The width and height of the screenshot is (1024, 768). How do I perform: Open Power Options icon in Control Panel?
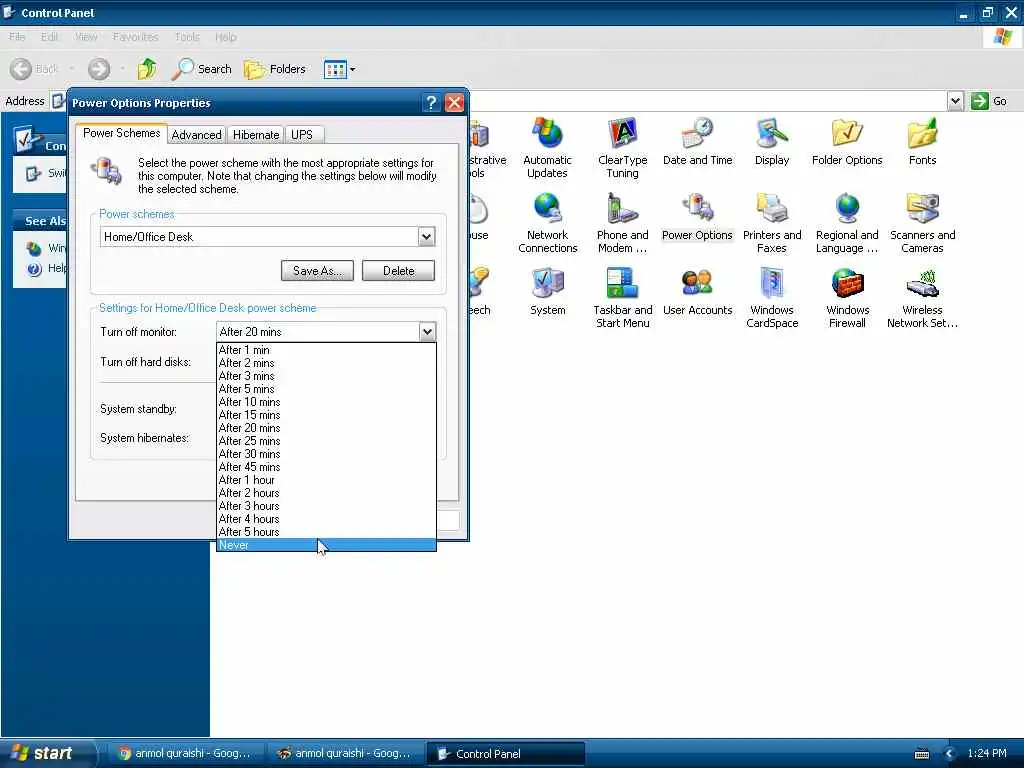tap(697, 217)
